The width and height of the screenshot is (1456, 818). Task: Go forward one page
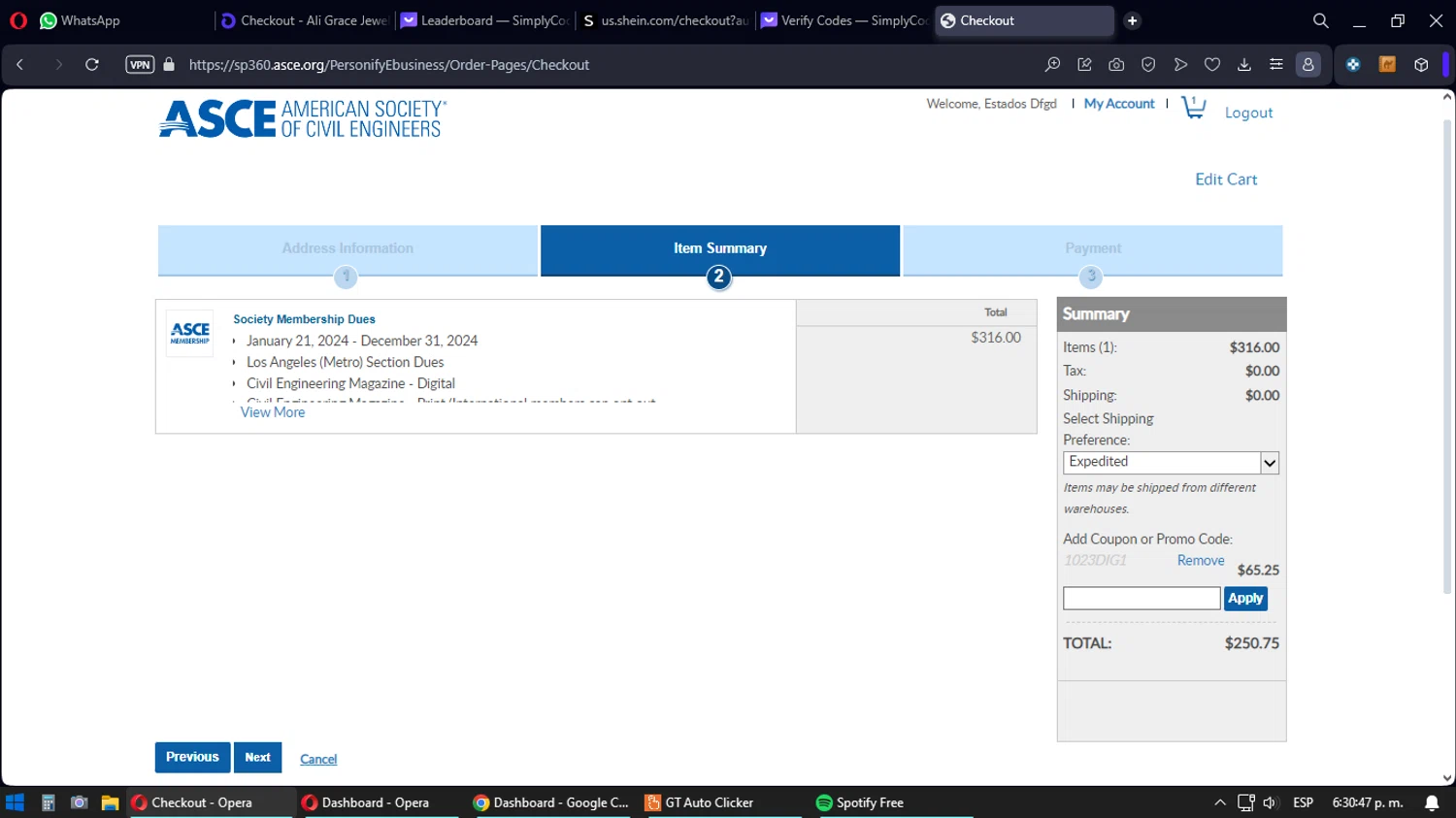point(58,65)
